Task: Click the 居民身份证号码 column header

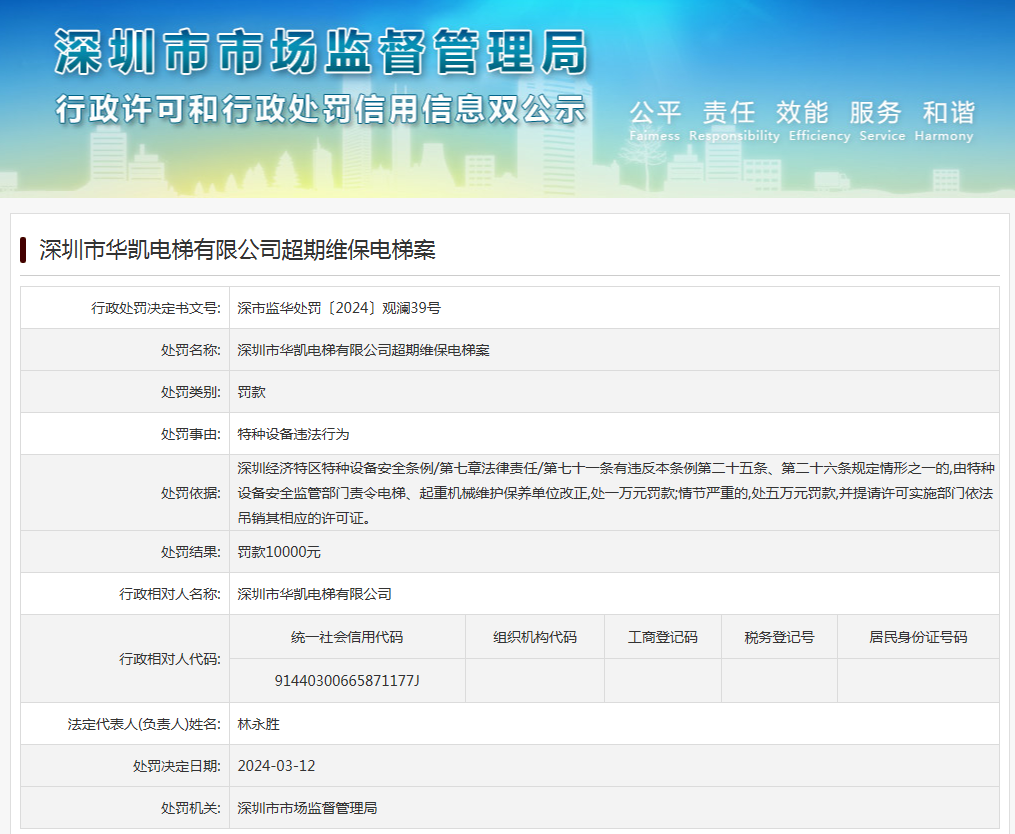Action: coord(917,637)
